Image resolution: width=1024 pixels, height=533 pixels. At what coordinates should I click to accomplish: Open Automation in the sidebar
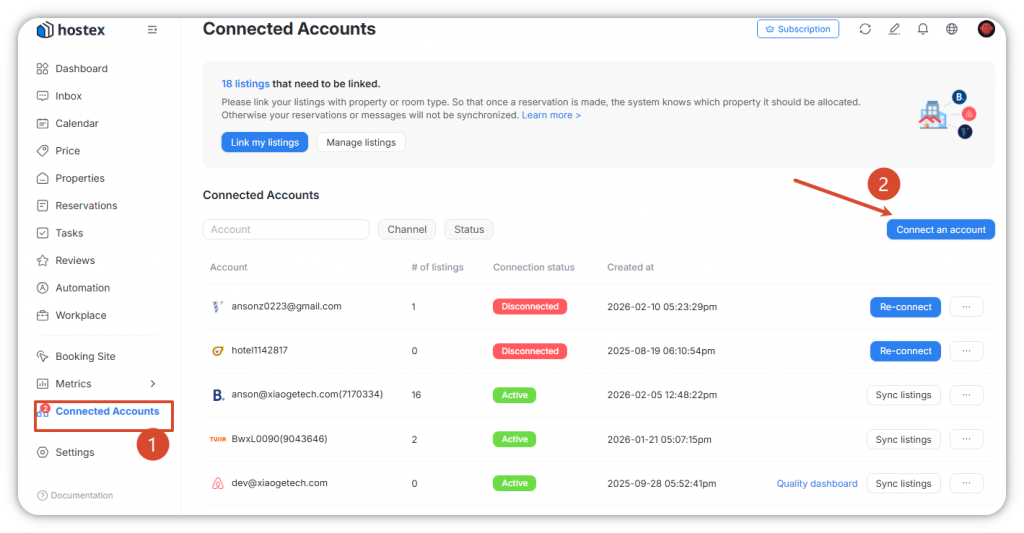[x=82, y=288]
